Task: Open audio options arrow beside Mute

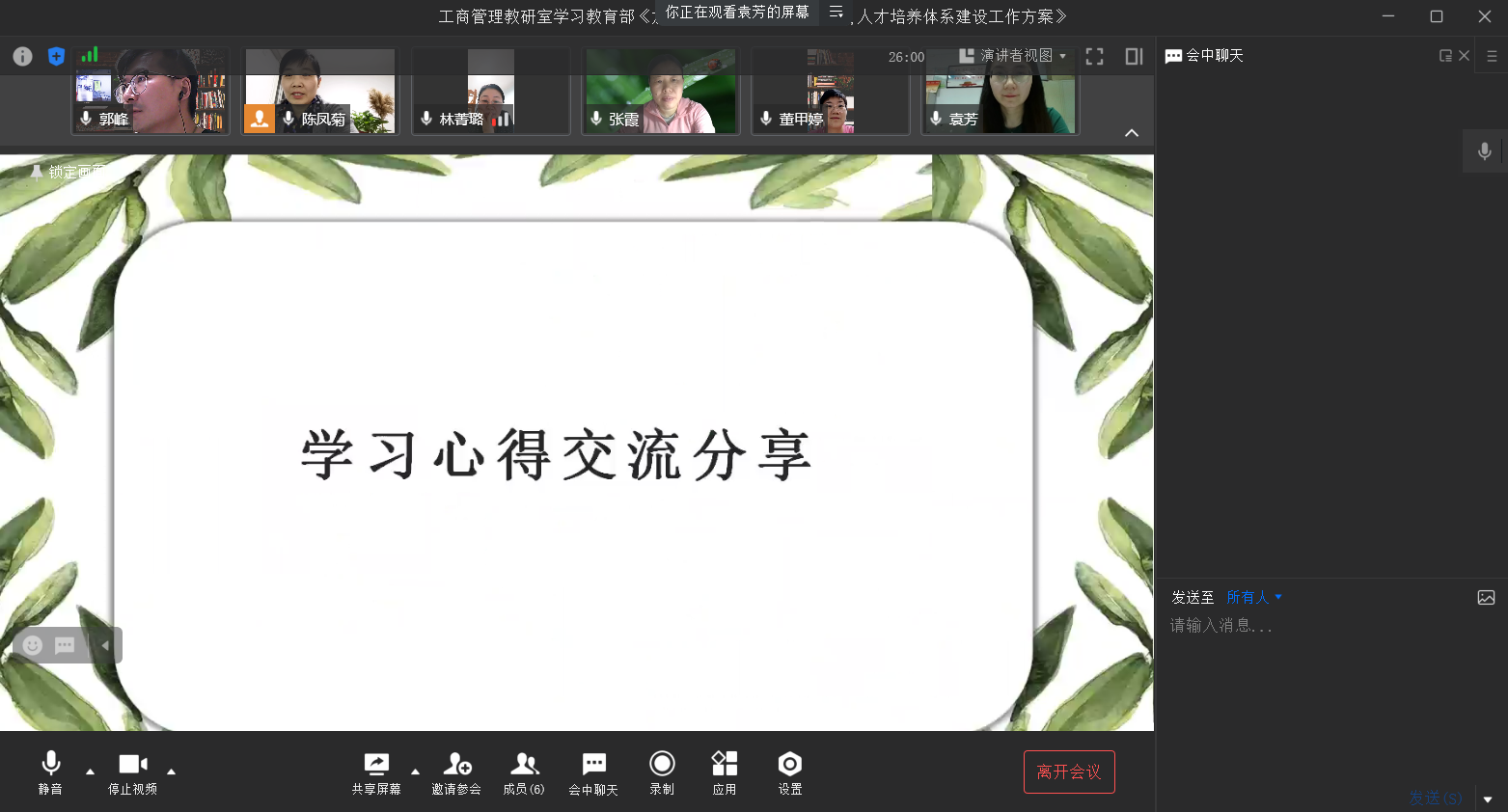Action: pyautogui.click(x=91, y=771)
